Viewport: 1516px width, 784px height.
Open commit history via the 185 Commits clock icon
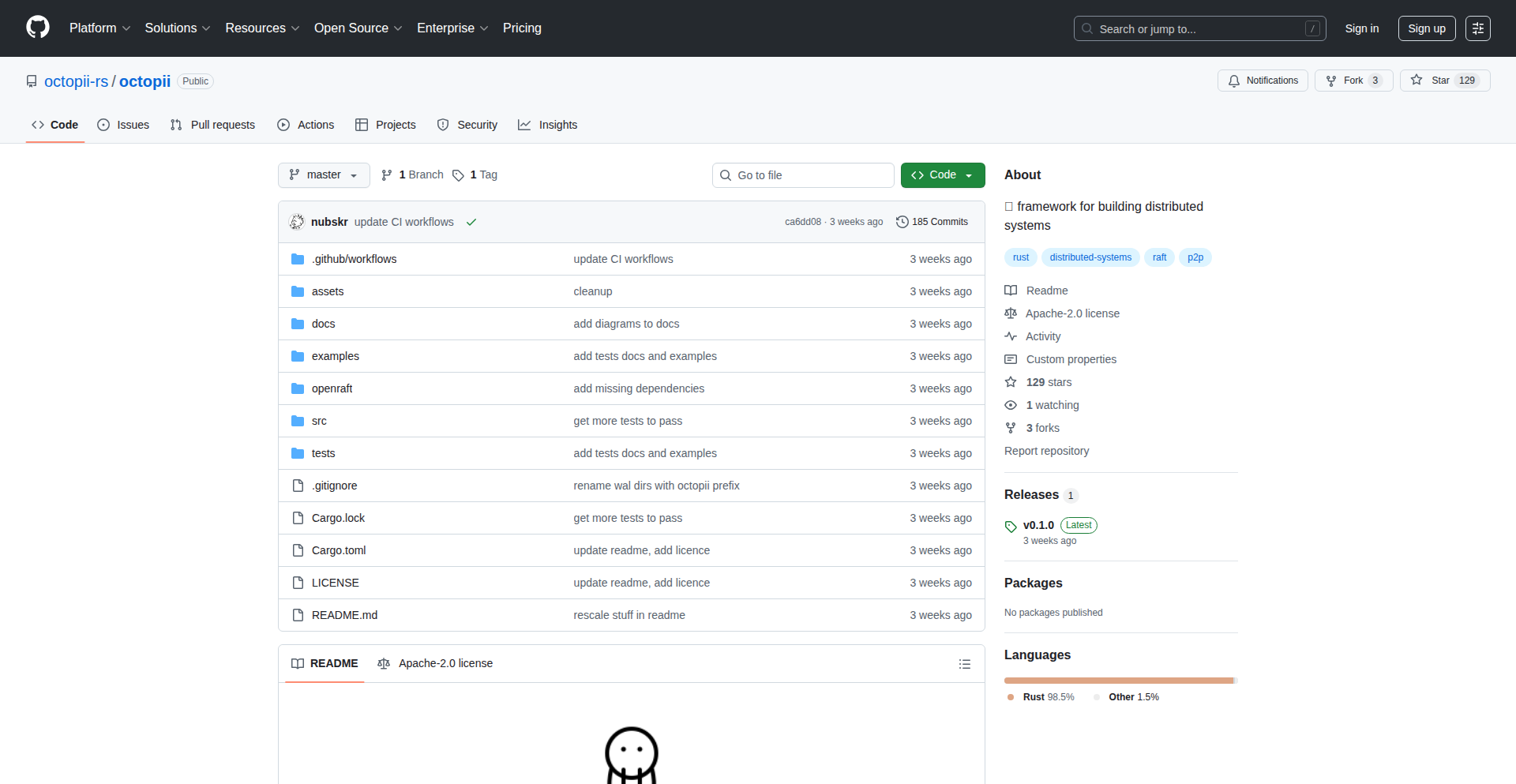click(x=902, y=222)
